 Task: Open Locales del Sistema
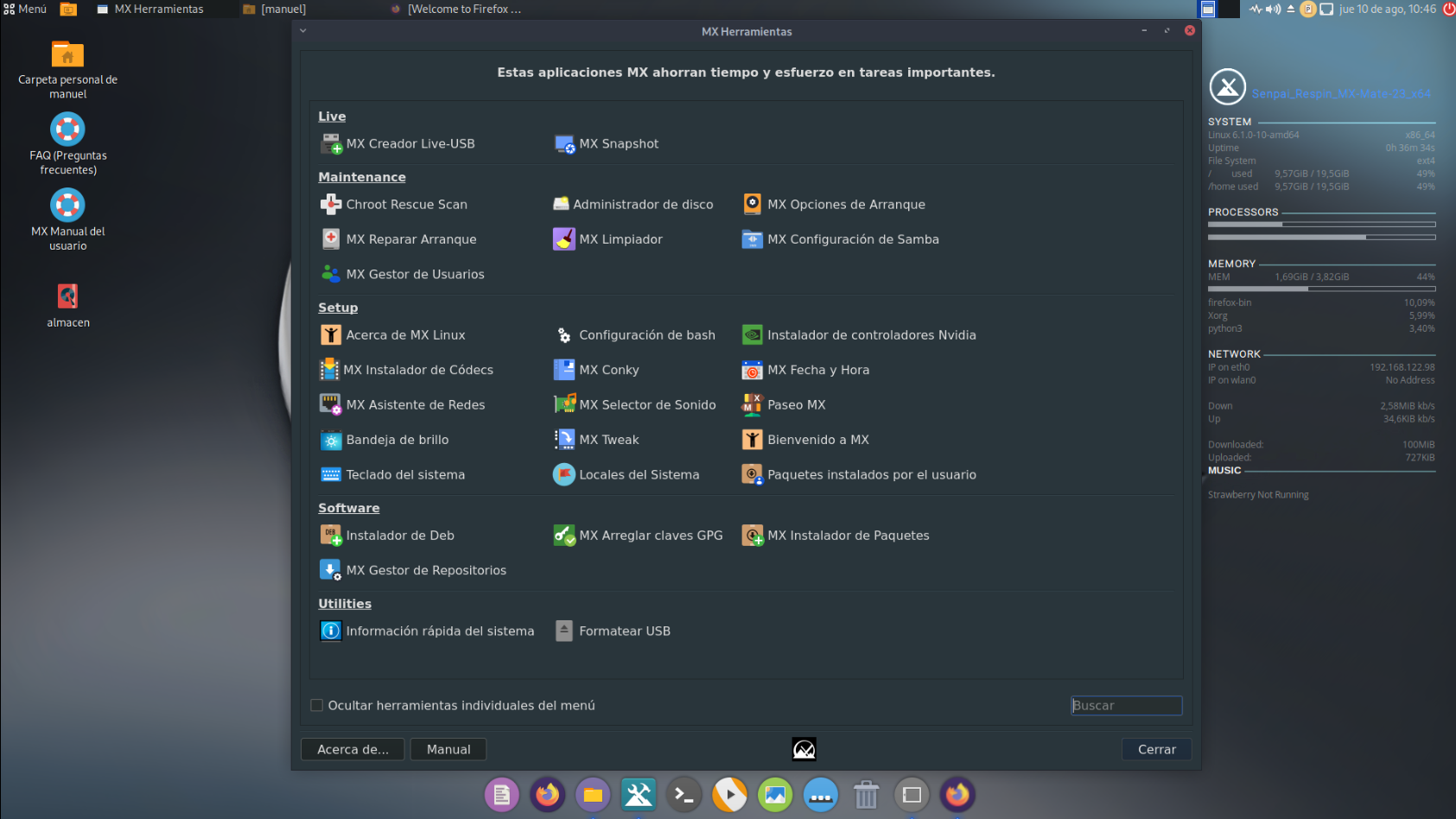[x=627, y=475]
